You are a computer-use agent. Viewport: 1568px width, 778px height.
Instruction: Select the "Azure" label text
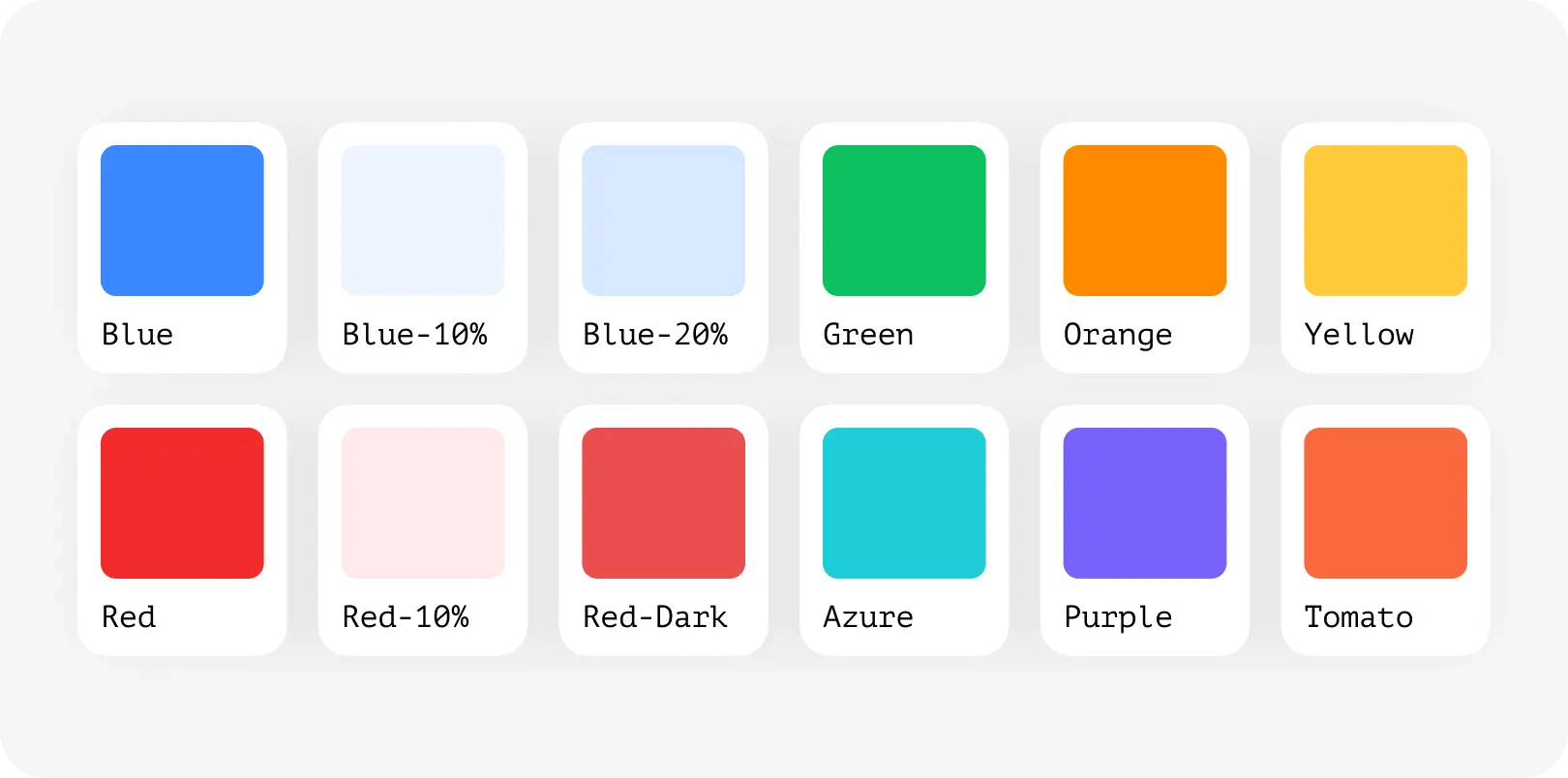pos(868,617)
